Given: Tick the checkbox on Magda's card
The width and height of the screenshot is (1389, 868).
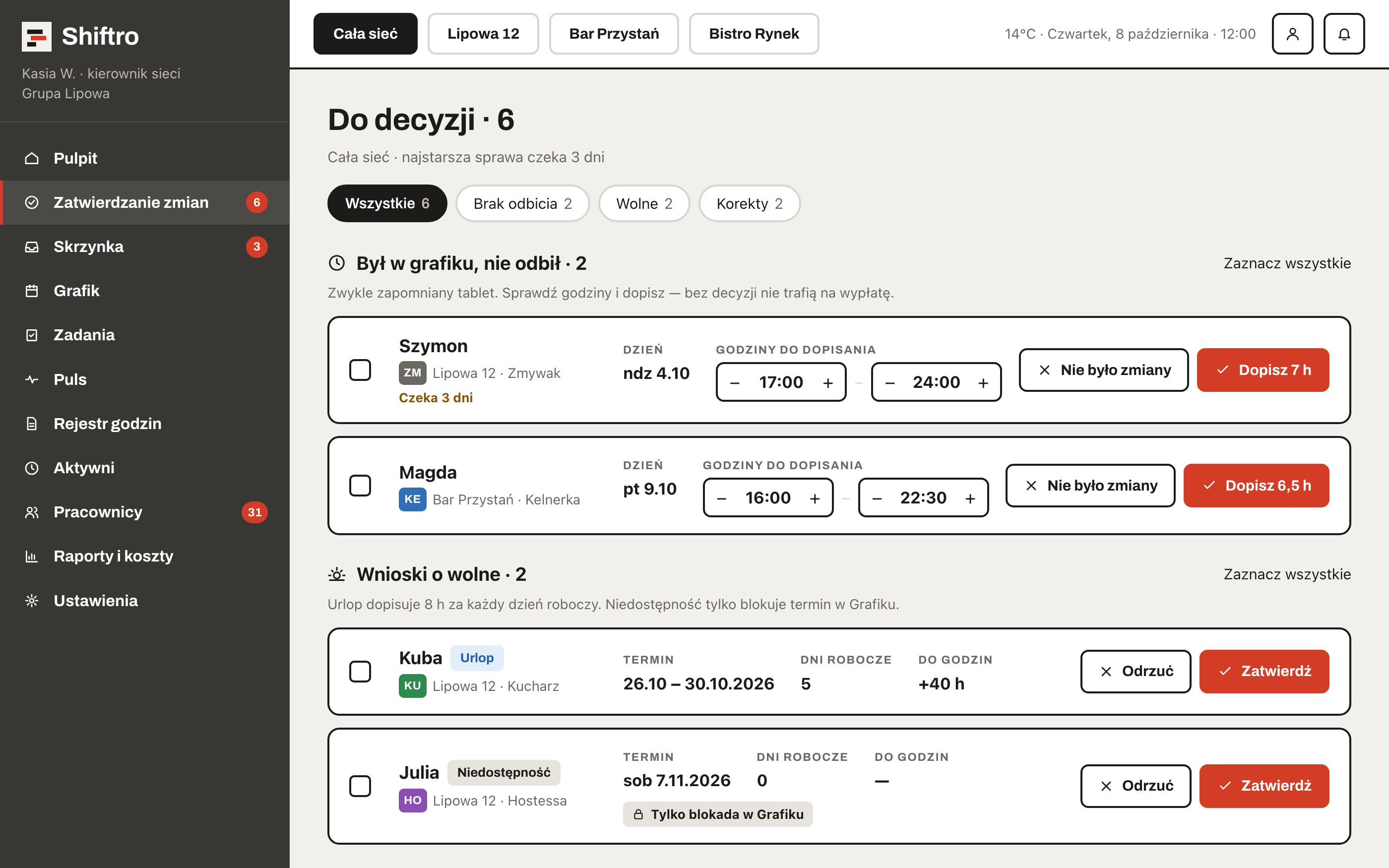Looking at the screenshot, I should [x=360, y=485].
